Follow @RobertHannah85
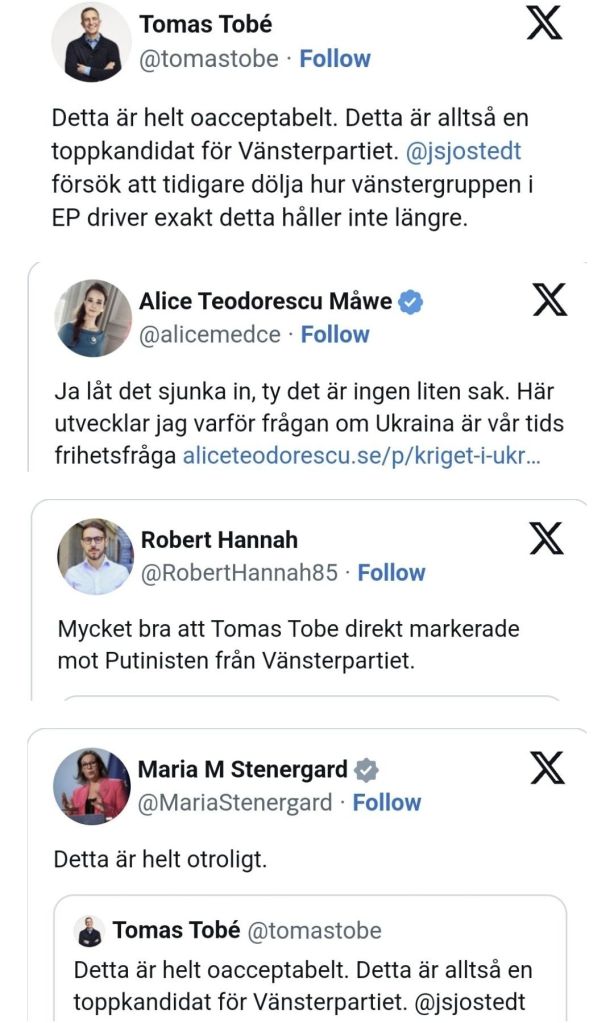614x1023 pixels. (391, 573)
